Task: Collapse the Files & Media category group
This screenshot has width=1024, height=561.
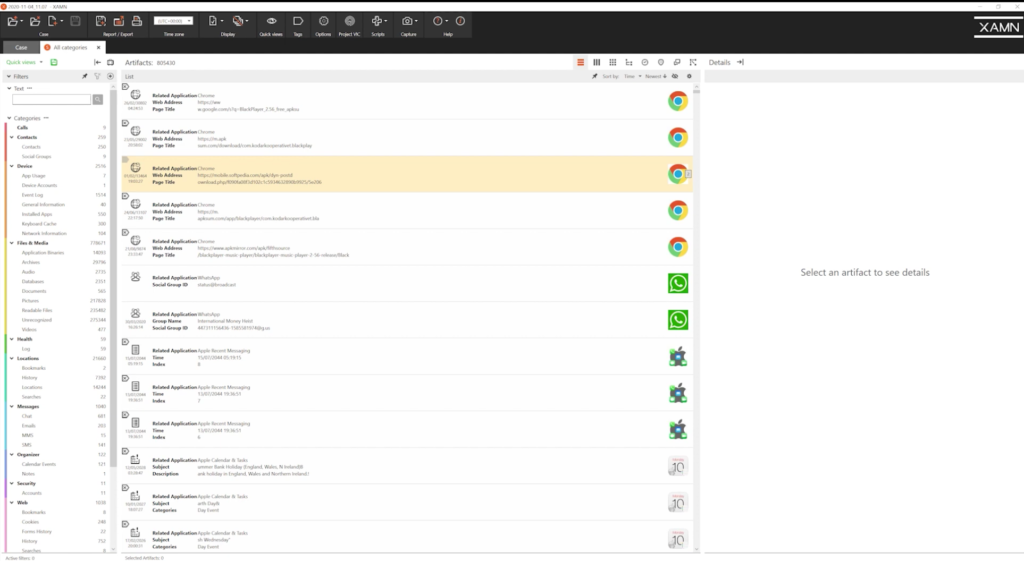Action: [12, 243]
